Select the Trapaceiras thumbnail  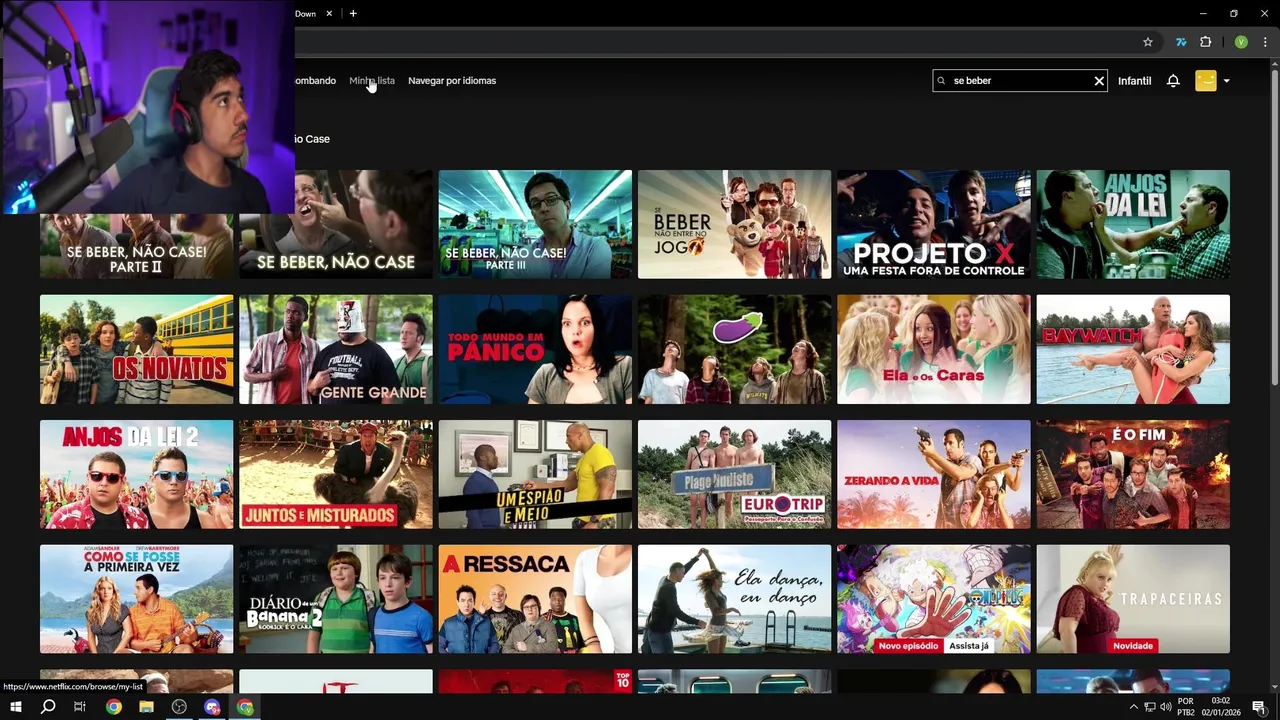click(x=1133, y=599)
